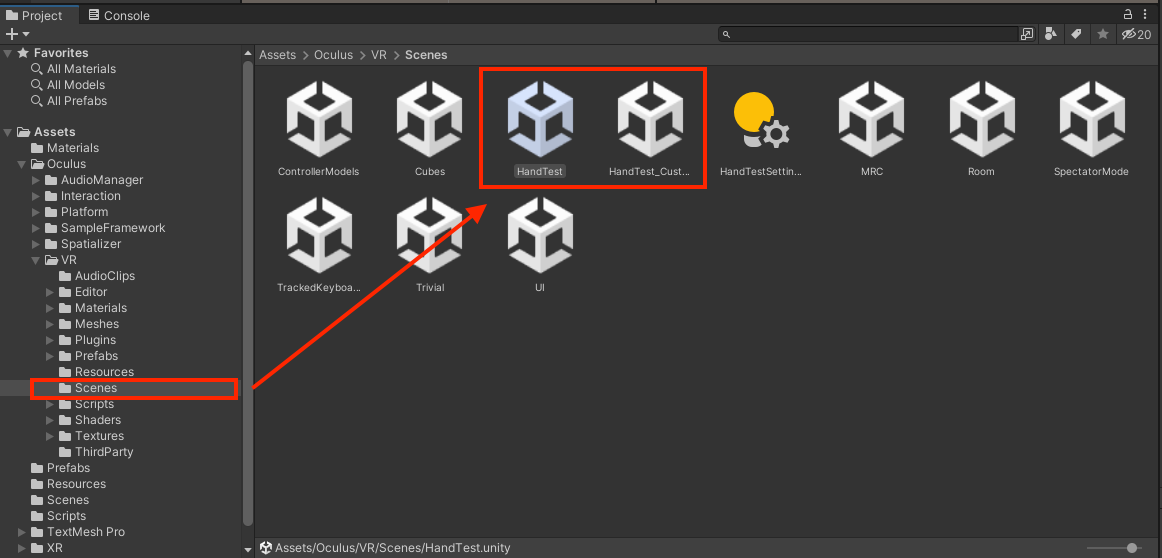Collapse the Oculus folder
1162x558 pixels.
[x=21, y=165]
